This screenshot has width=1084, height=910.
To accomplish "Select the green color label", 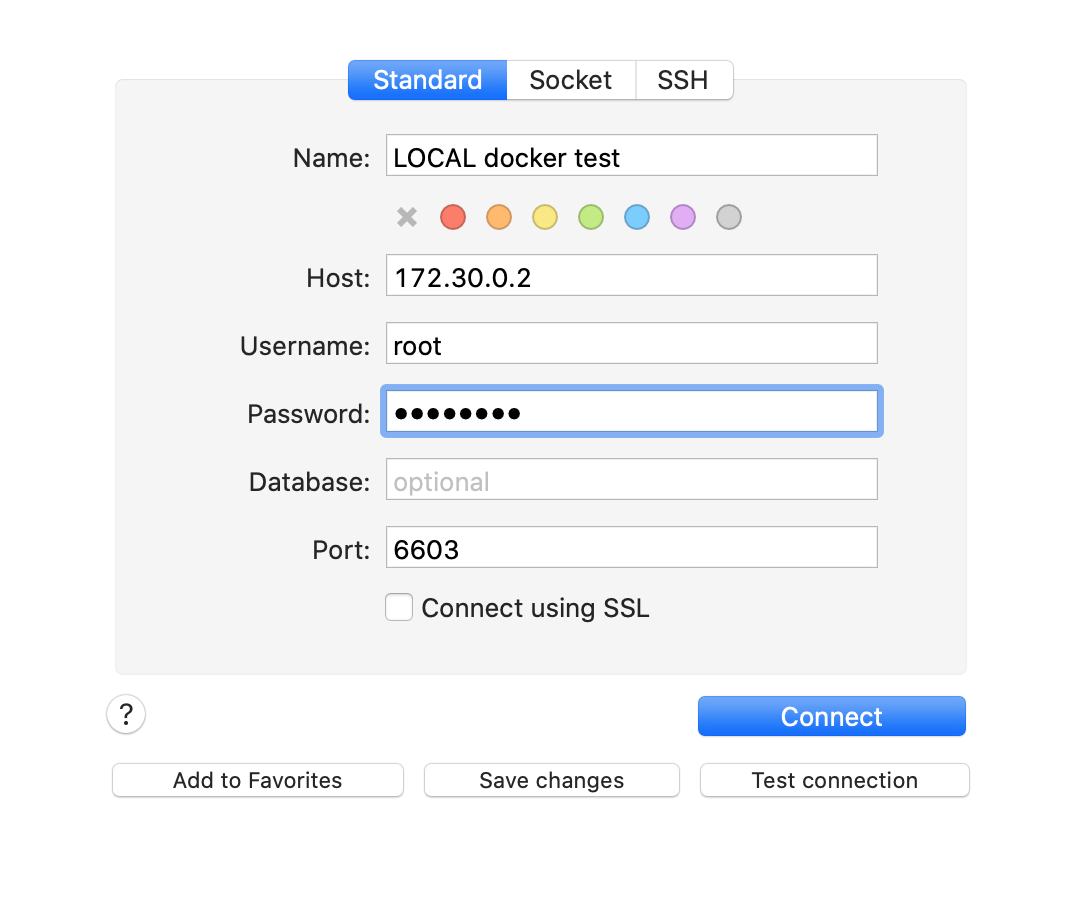I will coord(591,217).
